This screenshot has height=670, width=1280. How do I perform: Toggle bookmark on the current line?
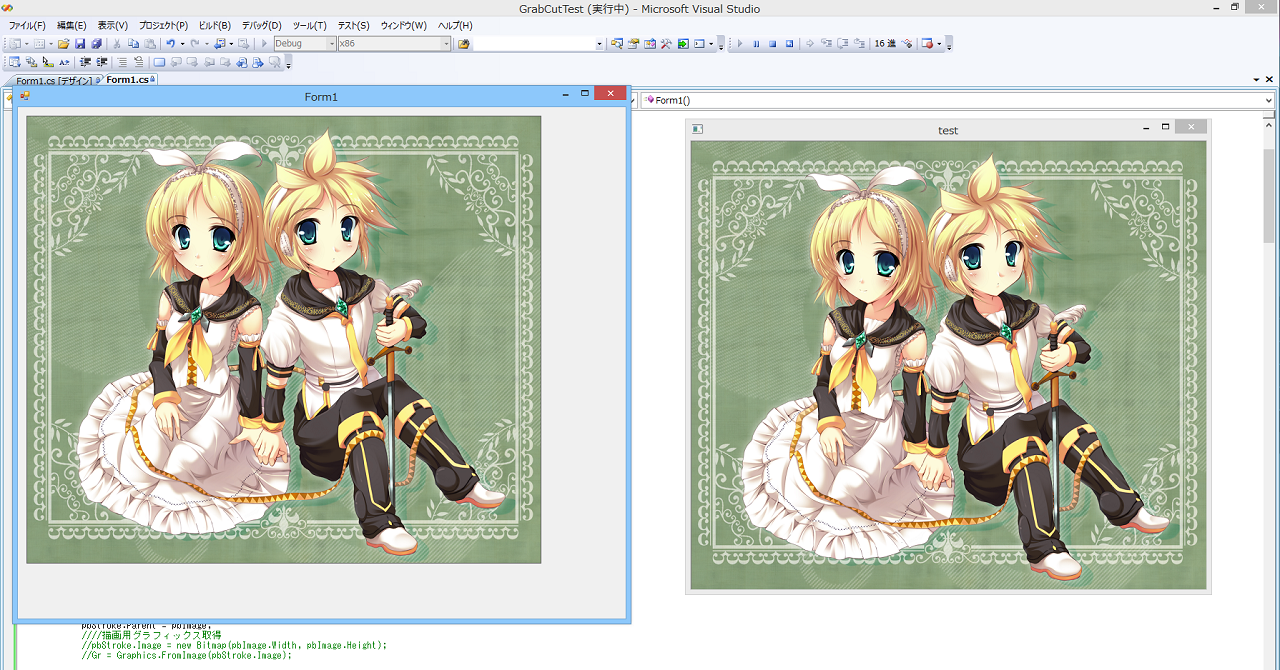pyautogui.click(x=158, y=62)
